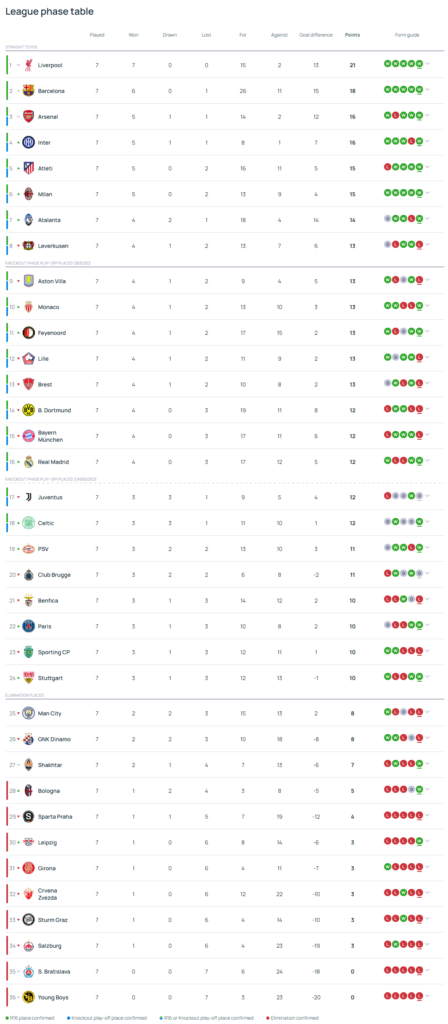Viewport: 448px width, 1024px height.
Task: Expand Real Madrid's form guide chevron
Action: 428,461
